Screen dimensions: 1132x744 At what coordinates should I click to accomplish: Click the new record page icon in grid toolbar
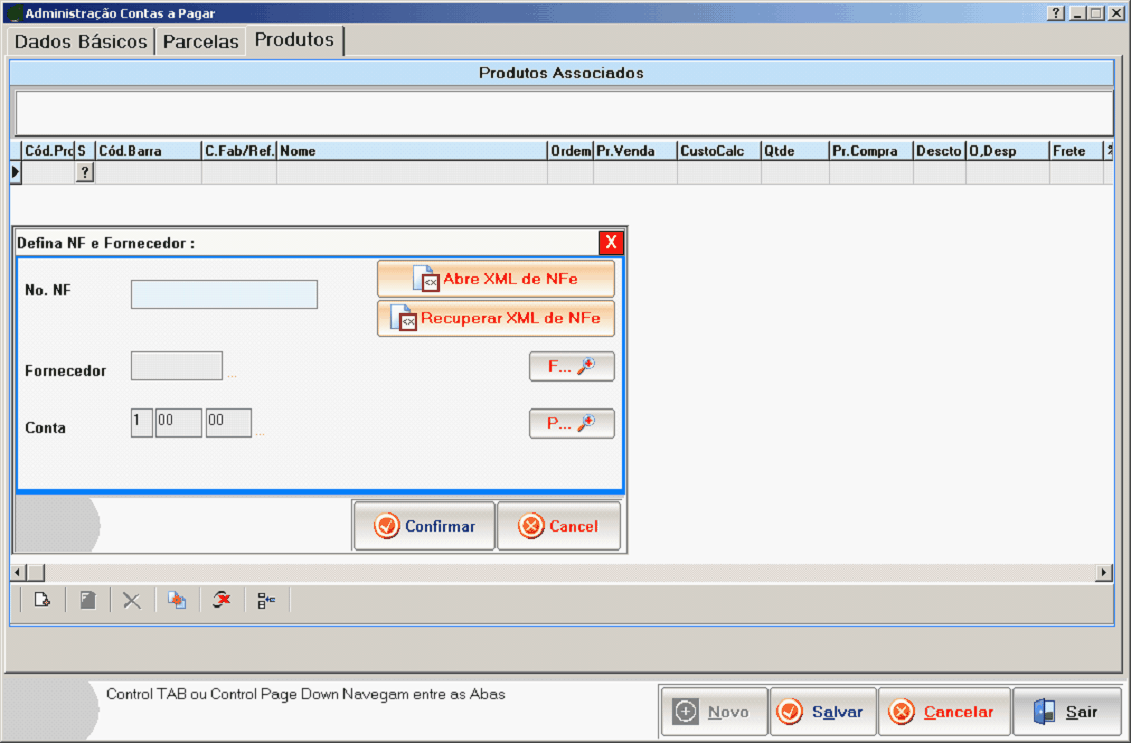pos(42,601)
